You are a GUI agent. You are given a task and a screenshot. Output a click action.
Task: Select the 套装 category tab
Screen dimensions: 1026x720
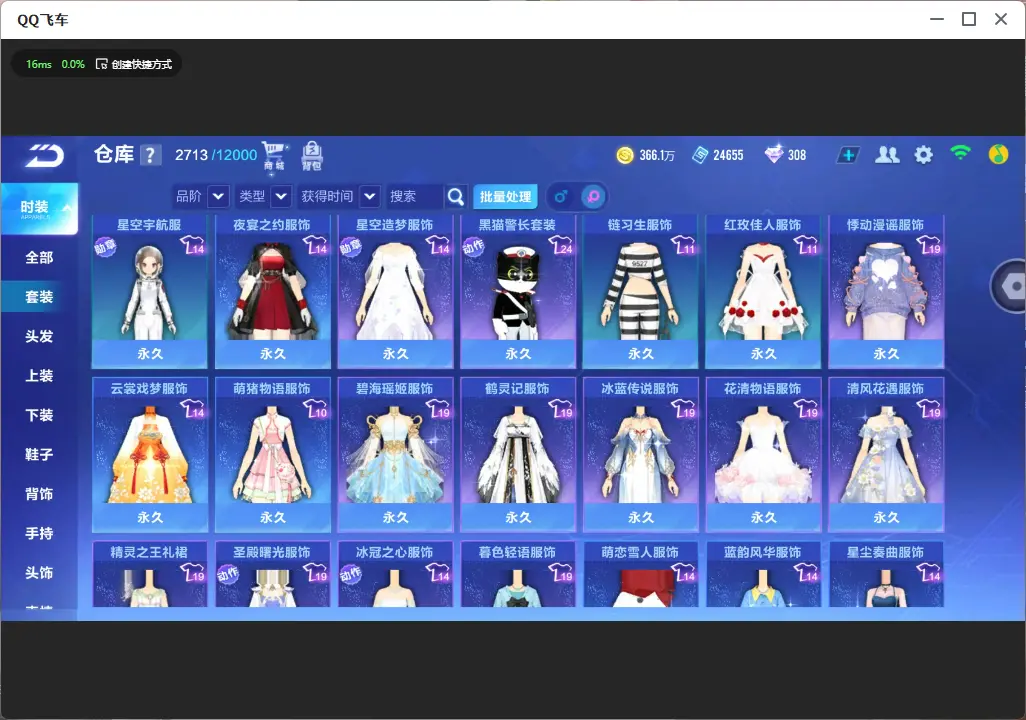click(x=39, y=297)
